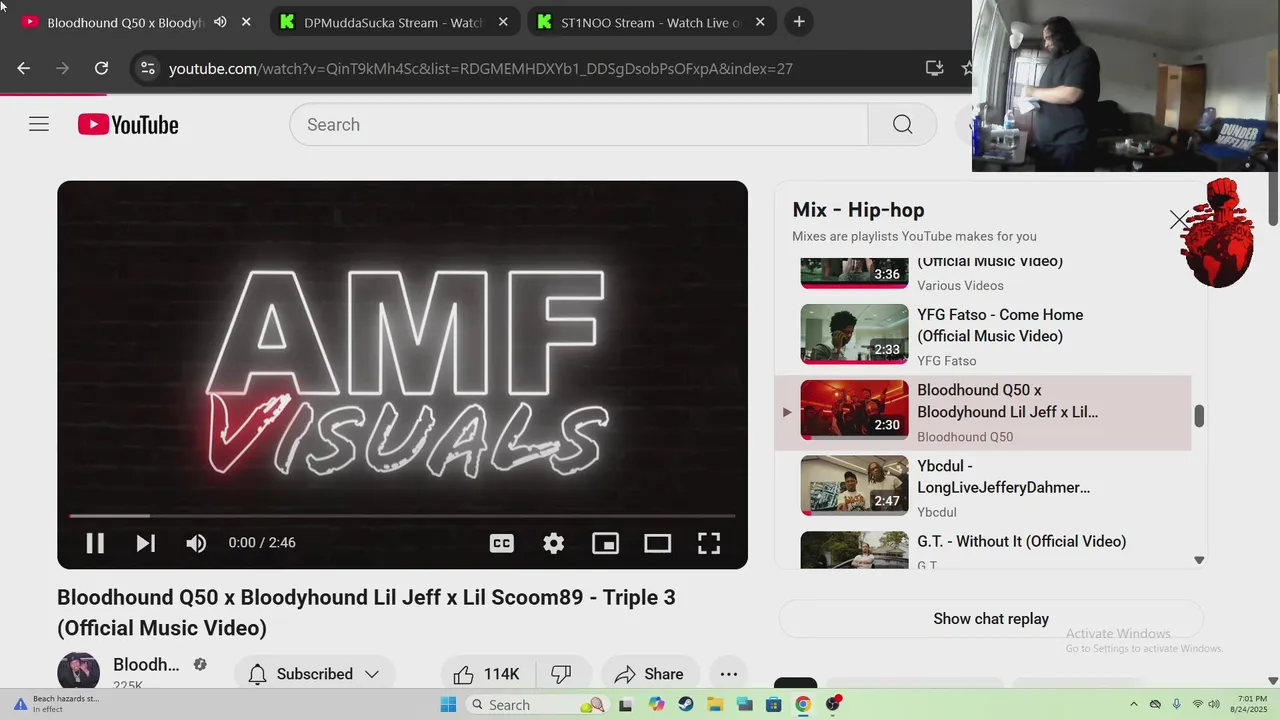Show hidden system tray icons
The width and height of the screenshot is (1280, 720).
(x=1133, y=704)
